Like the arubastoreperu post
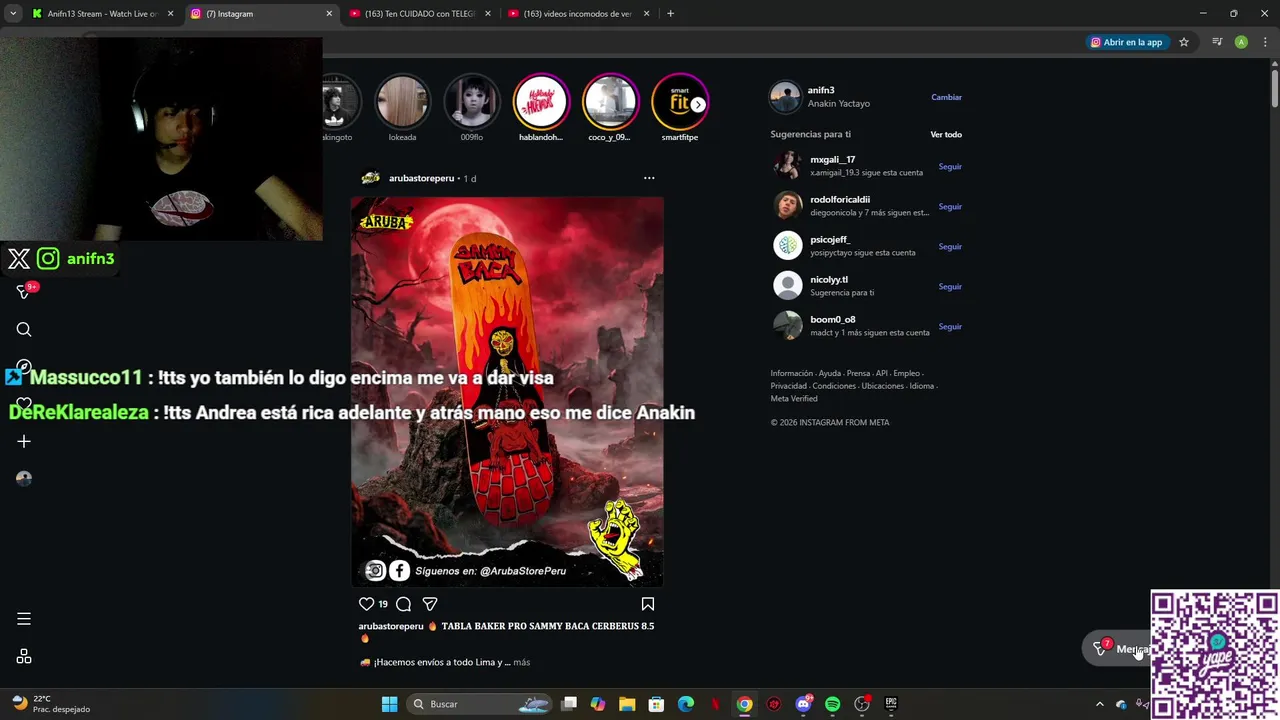1280x720 pixels. 366,604
